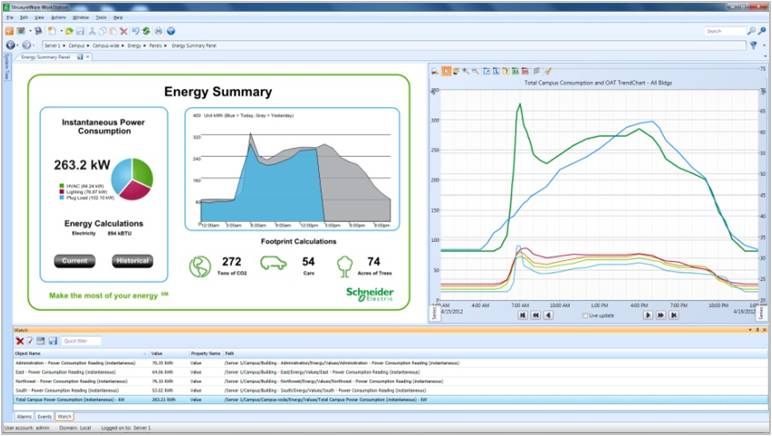Click the step forward arrow under trend chart
The height and width of the screenshot is (436, 772).
click(x=648, y=315)
